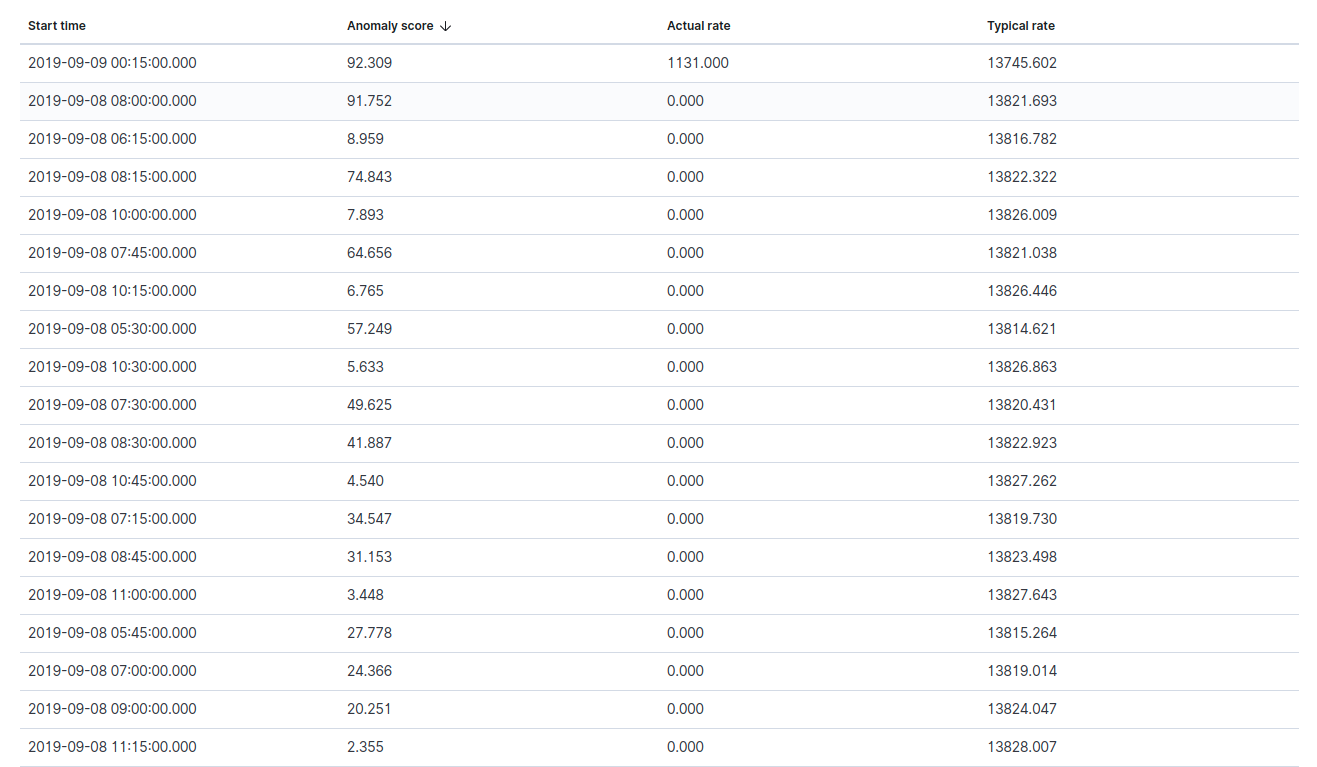Sort by the Actual rate column
This screenshot has height=767, width=1317.
pyautogui.click(x=698, y=25)
